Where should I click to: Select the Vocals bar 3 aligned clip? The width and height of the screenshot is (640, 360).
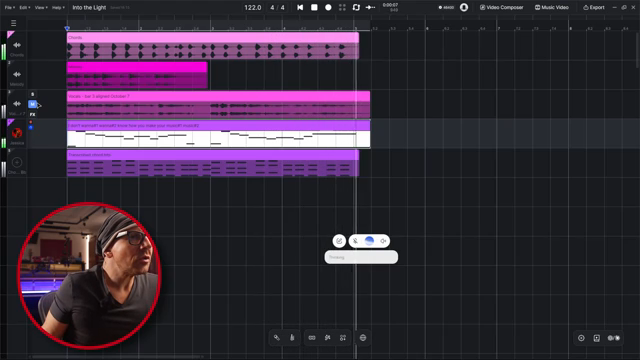point(218,104)
